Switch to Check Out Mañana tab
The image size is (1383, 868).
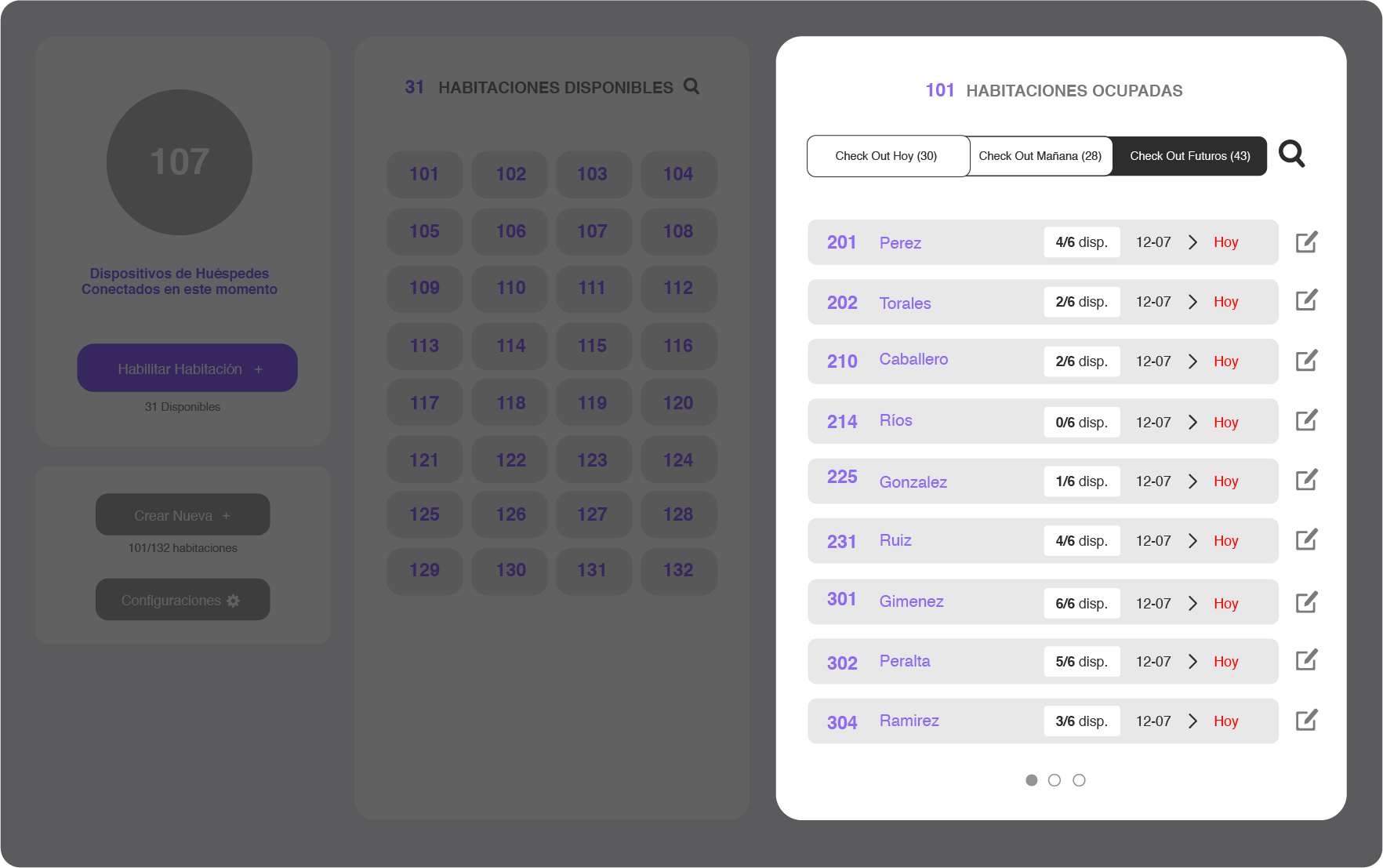coord(1040,156)
